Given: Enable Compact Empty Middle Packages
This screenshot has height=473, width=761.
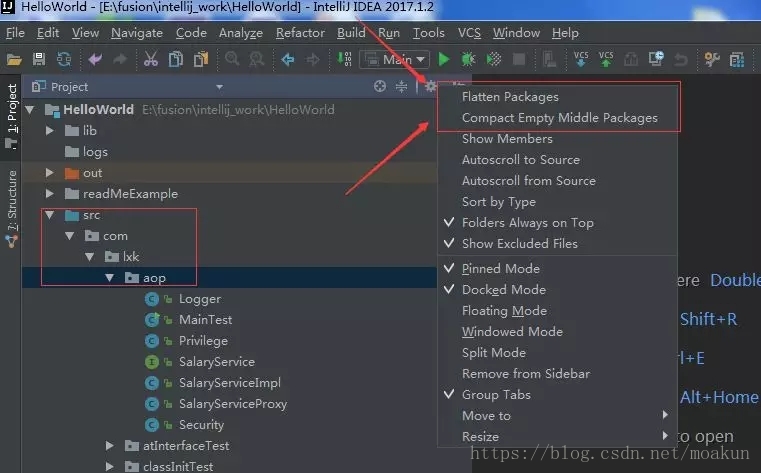Looking at the screenshot, I should (557, 118).
